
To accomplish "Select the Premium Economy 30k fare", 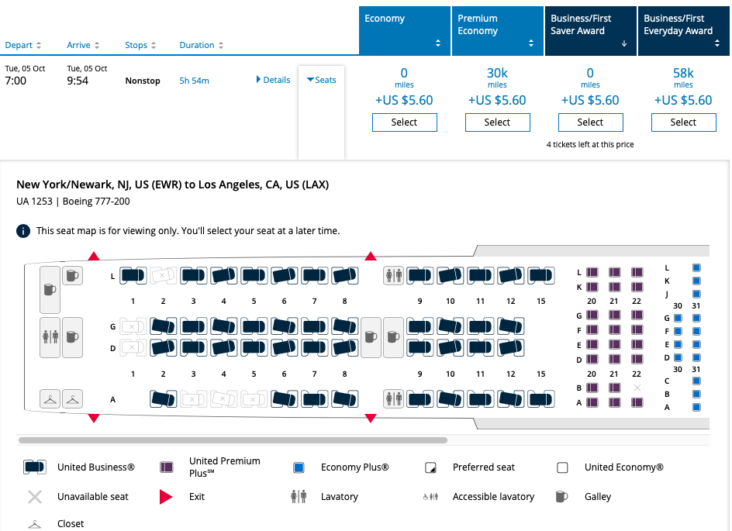I will 497,122.
